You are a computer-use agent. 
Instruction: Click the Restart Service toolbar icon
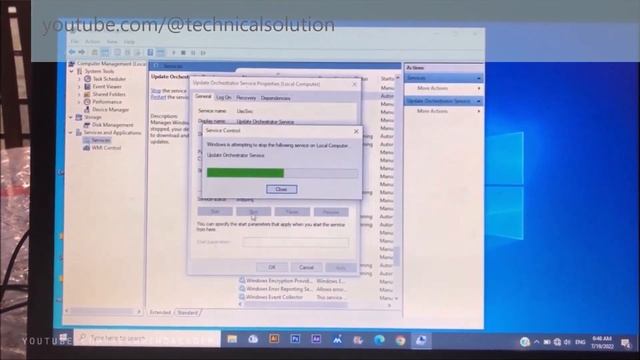[x=203, y=53]
